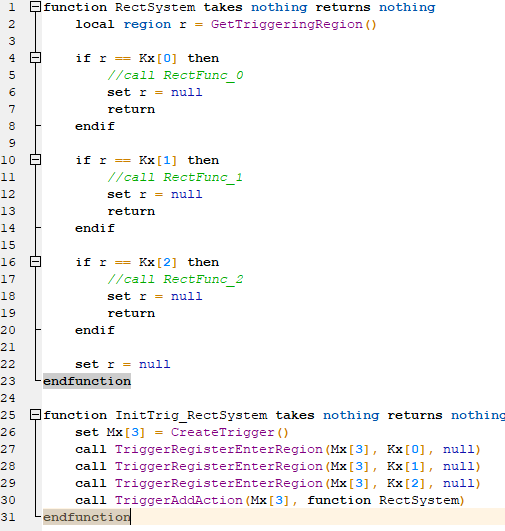Screen dimensions: 505x531
Task: Click 'endif' on line 14
Action: point(95,228)
